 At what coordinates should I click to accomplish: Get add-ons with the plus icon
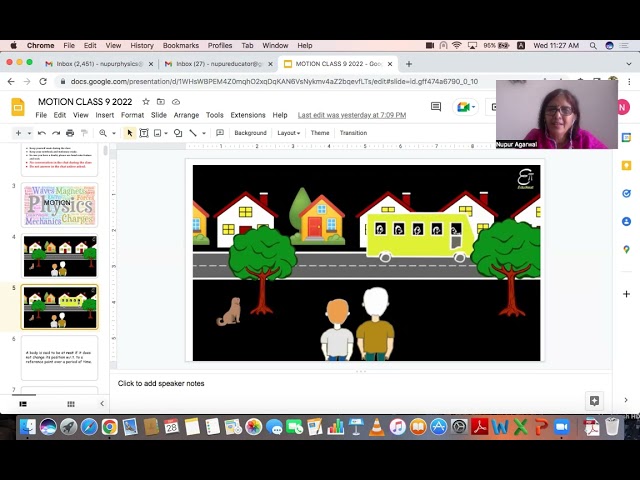[626, 294]
